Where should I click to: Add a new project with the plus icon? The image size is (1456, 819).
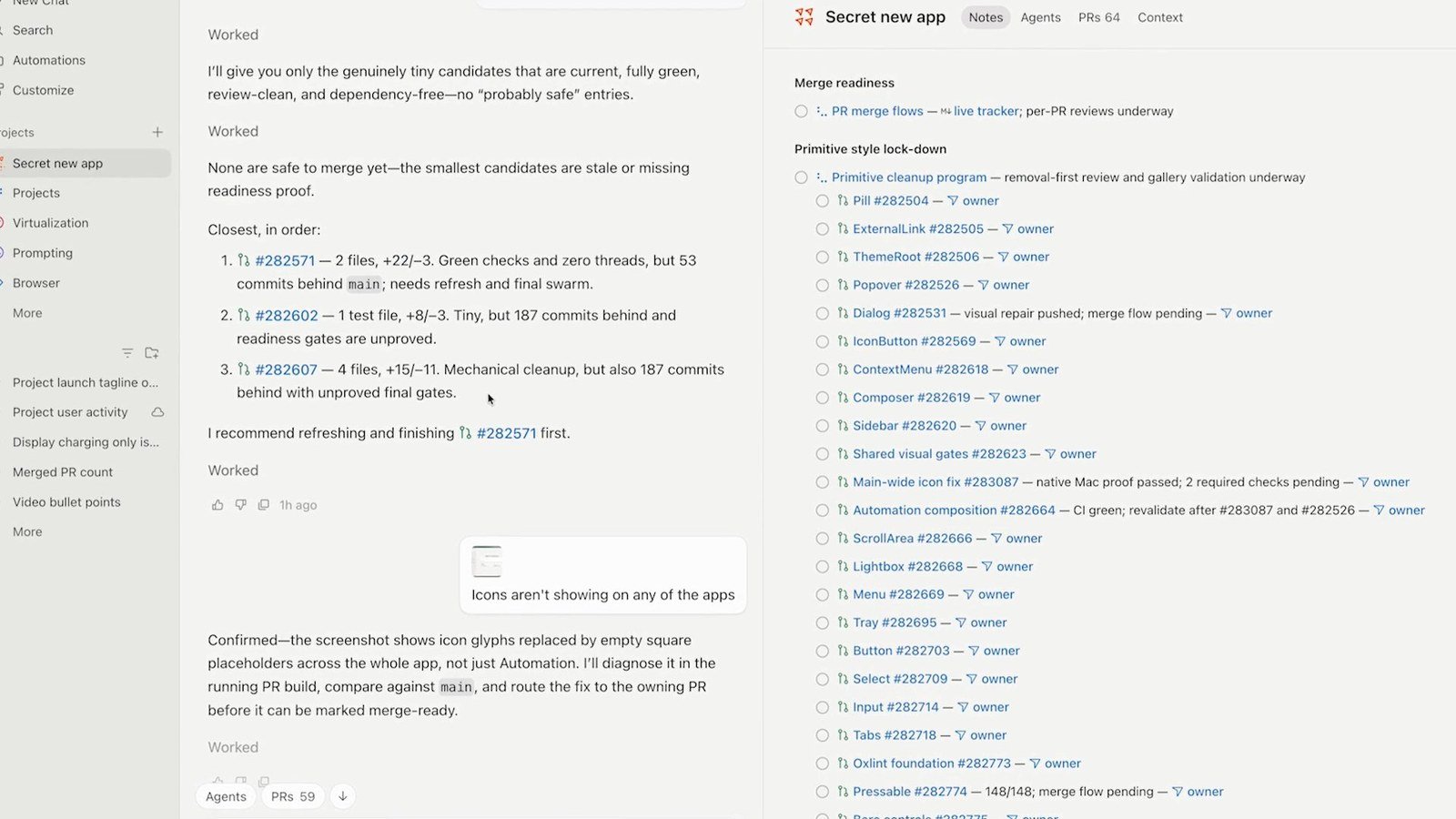coord(157,132)
